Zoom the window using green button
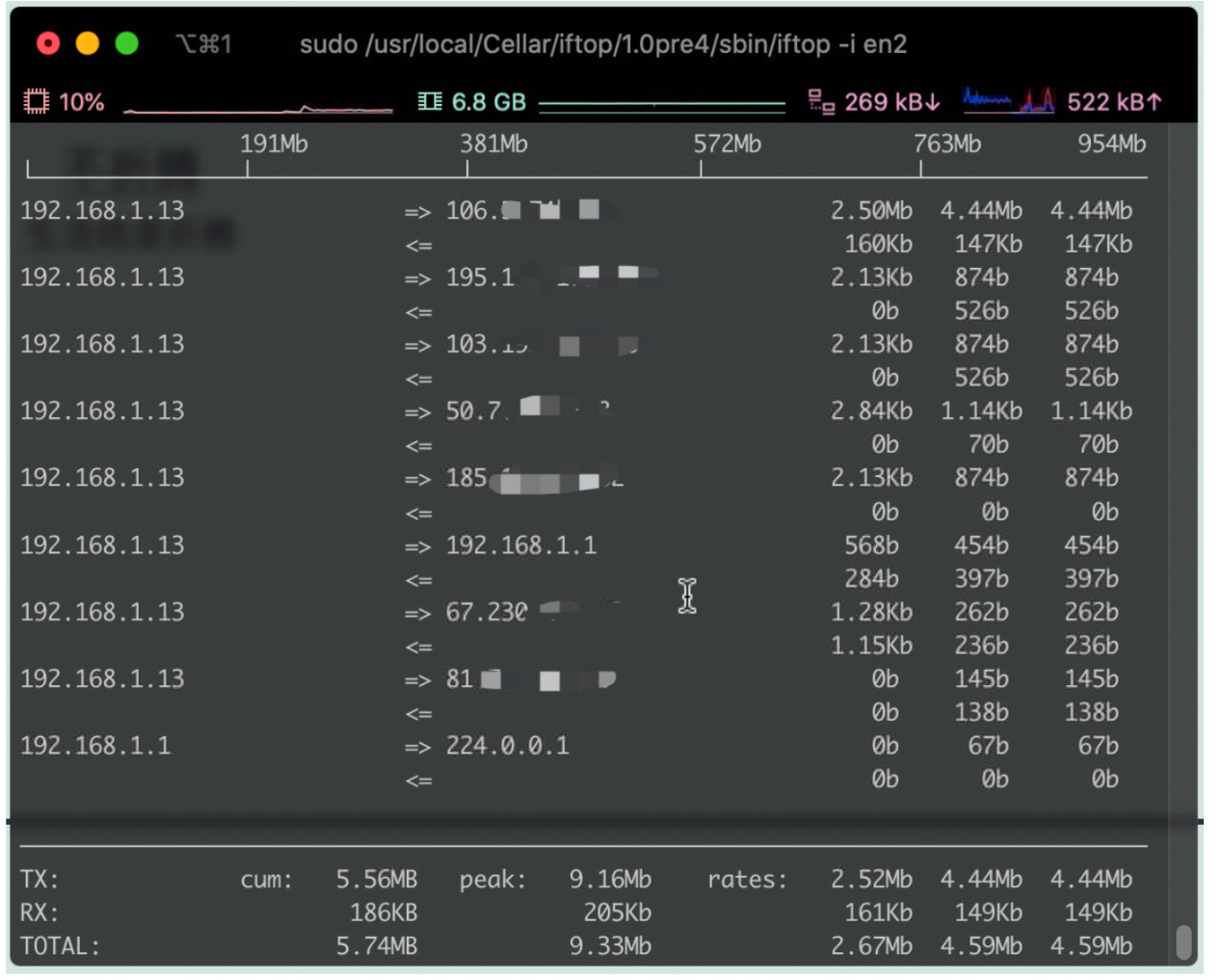This screenshot has height=980, width=1221. pos(126,43)
